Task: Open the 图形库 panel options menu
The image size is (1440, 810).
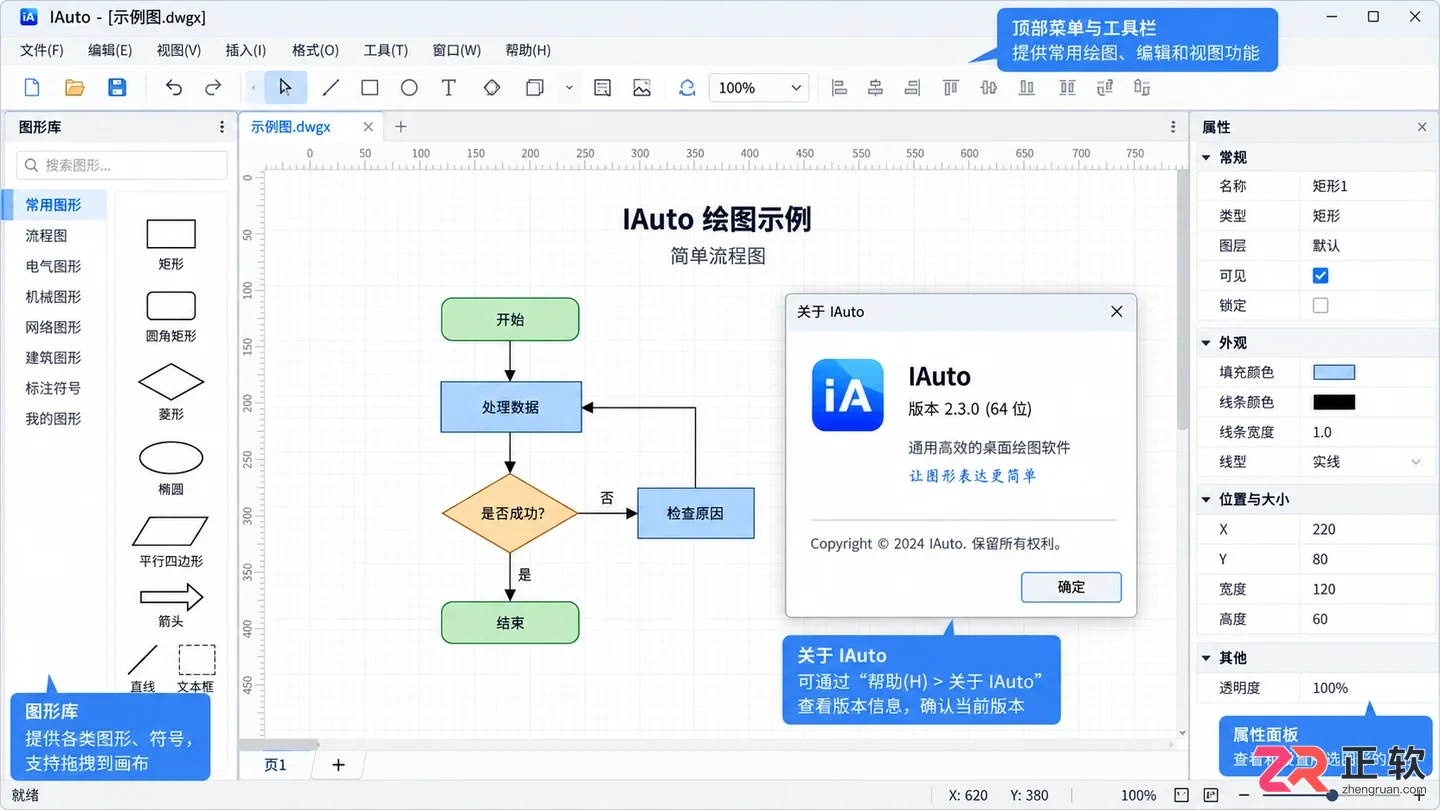Action: [222, 127]
